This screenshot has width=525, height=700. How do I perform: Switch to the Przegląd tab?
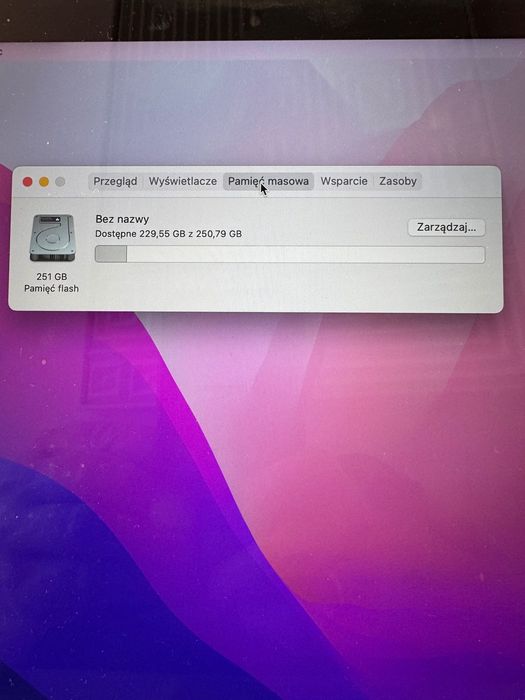pos(115,181)
